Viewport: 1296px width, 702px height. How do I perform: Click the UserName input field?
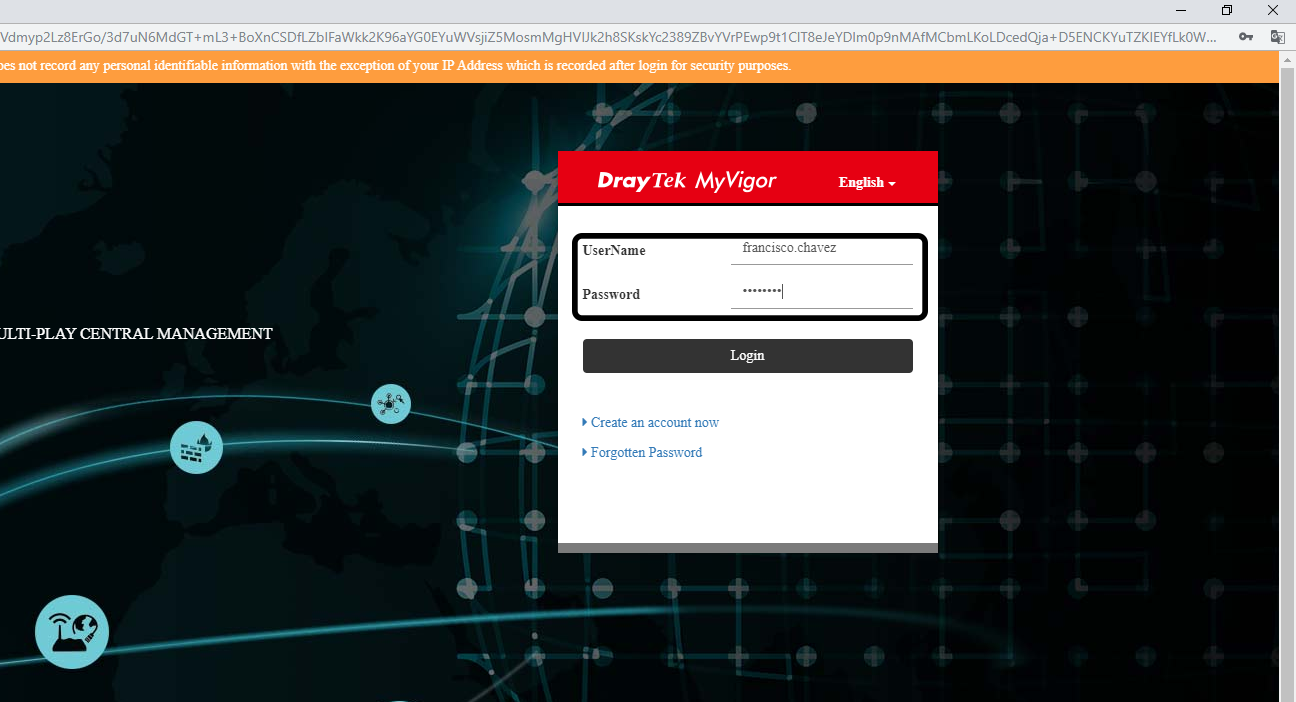coord(822,250)
